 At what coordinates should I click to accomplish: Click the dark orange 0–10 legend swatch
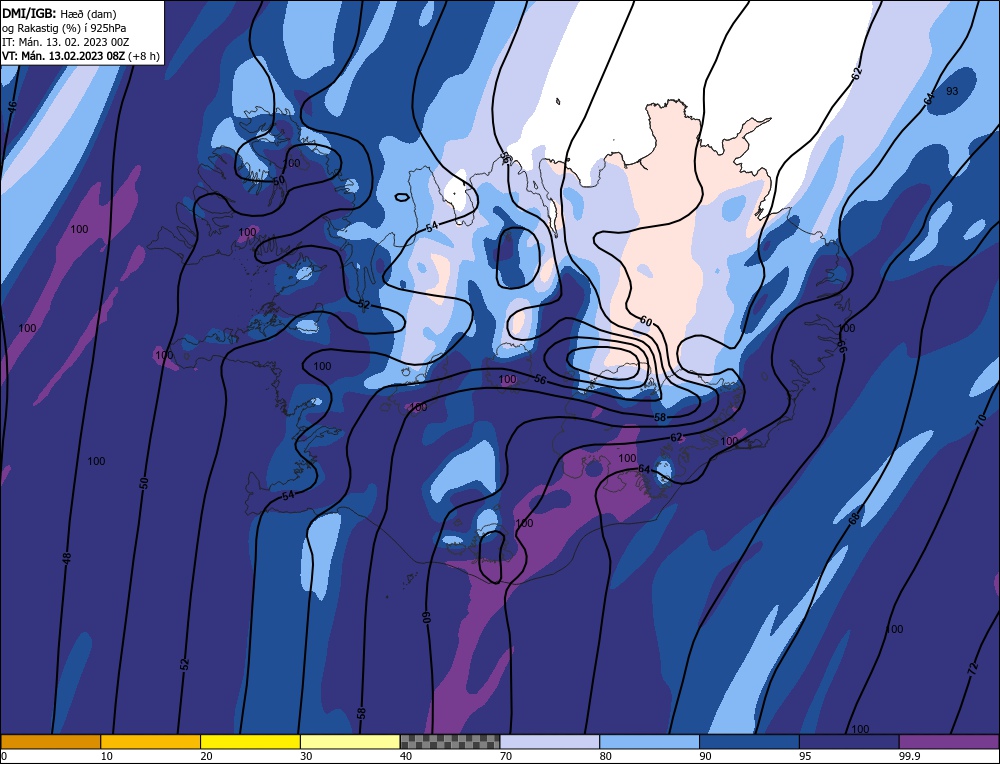pos(50,741)
